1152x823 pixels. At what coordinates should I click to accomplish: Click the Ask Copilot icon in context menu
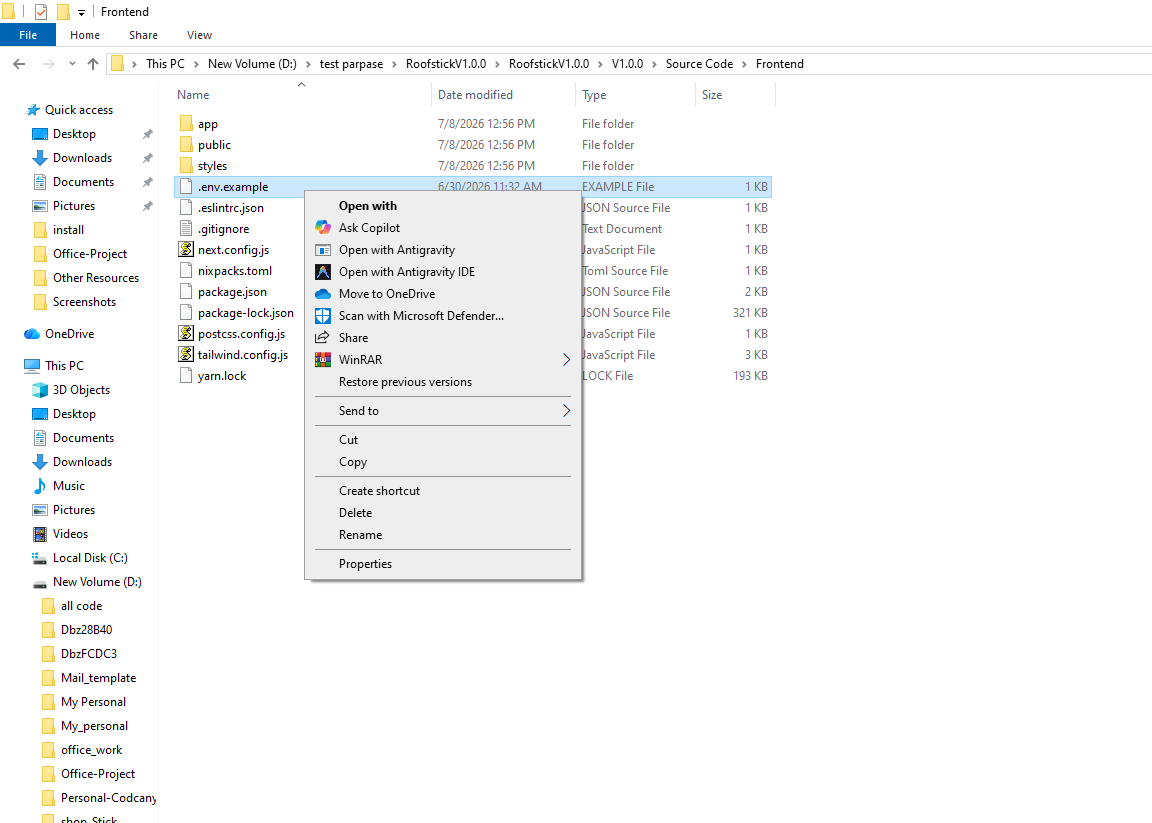[x=323, y=228]
